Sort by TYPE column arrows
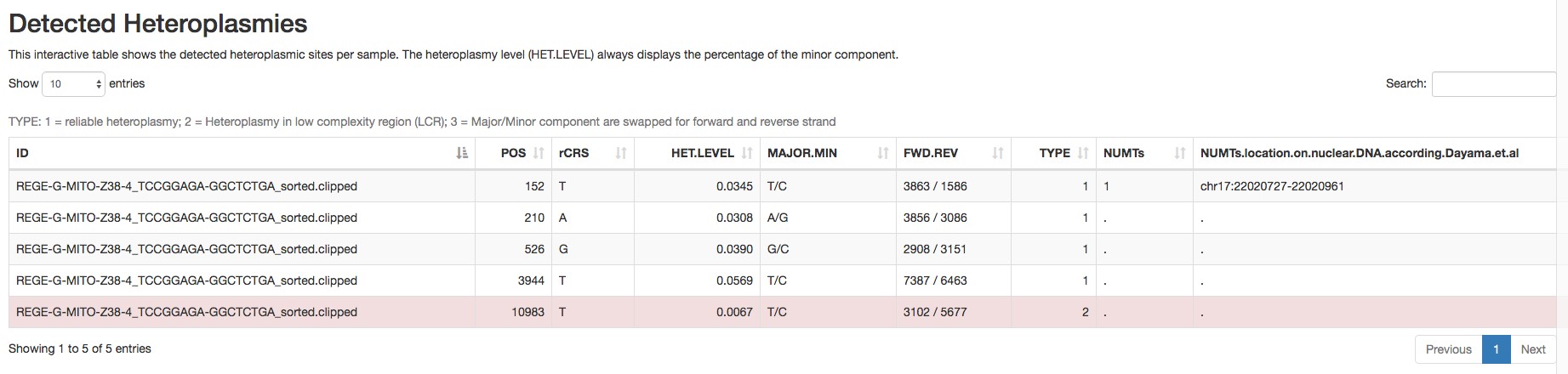Viewport: 1568px width, 374px height. 1083,153
